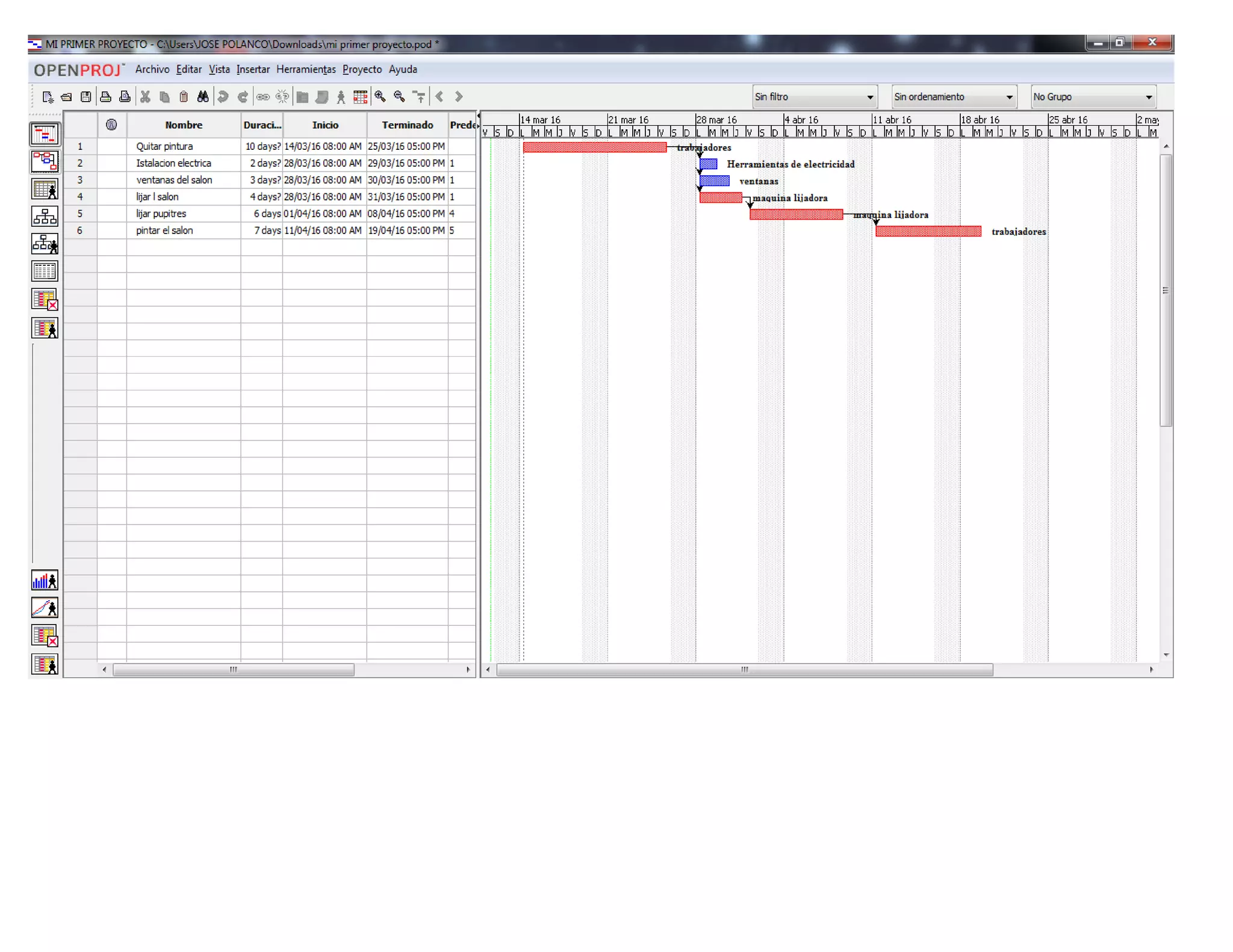Click the Link tasks chain icon
The image size is (1233, 952).
262,97
